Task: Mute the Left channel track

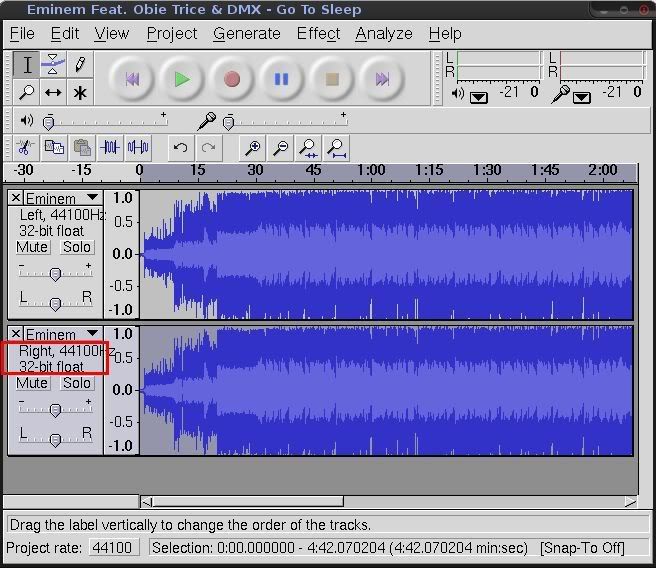Action: pyautogui.click(x=32, y=247)
